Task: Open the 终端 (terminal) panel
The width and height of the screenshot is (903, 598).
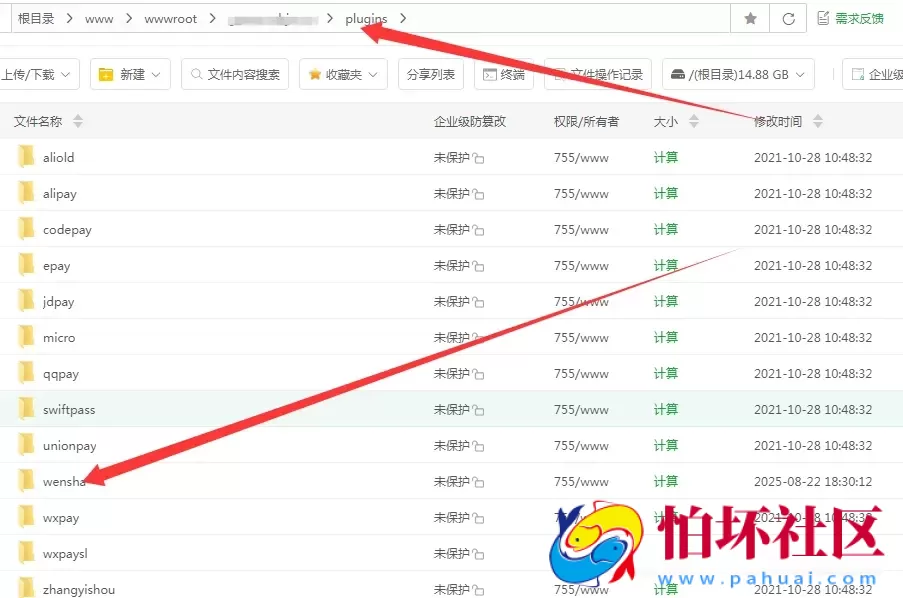Action: click(x=504, y=73)
